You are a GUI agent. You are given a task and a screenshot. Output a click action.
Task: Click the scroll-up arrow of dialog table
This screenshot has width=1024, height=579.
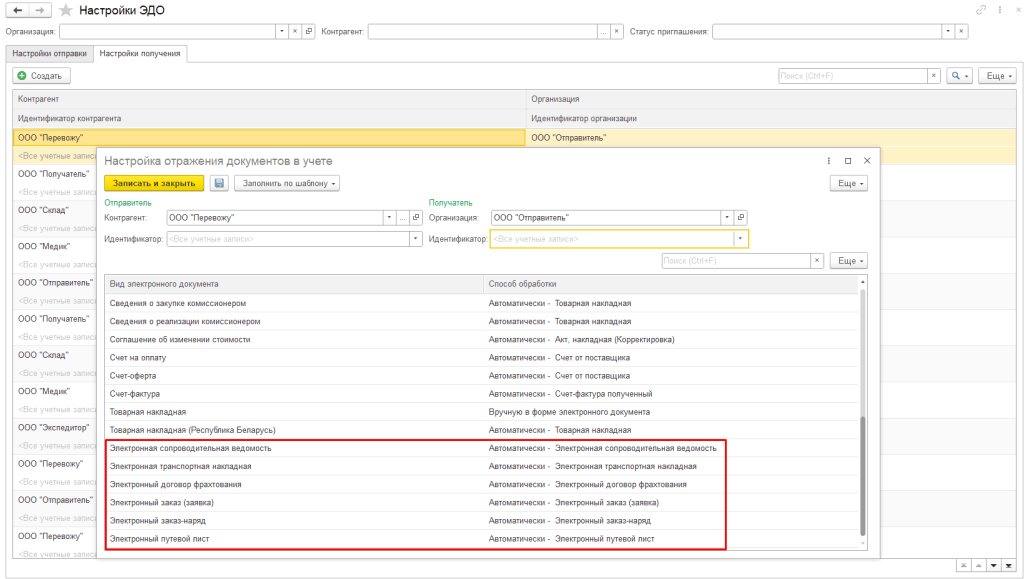[x=863, y=281]
